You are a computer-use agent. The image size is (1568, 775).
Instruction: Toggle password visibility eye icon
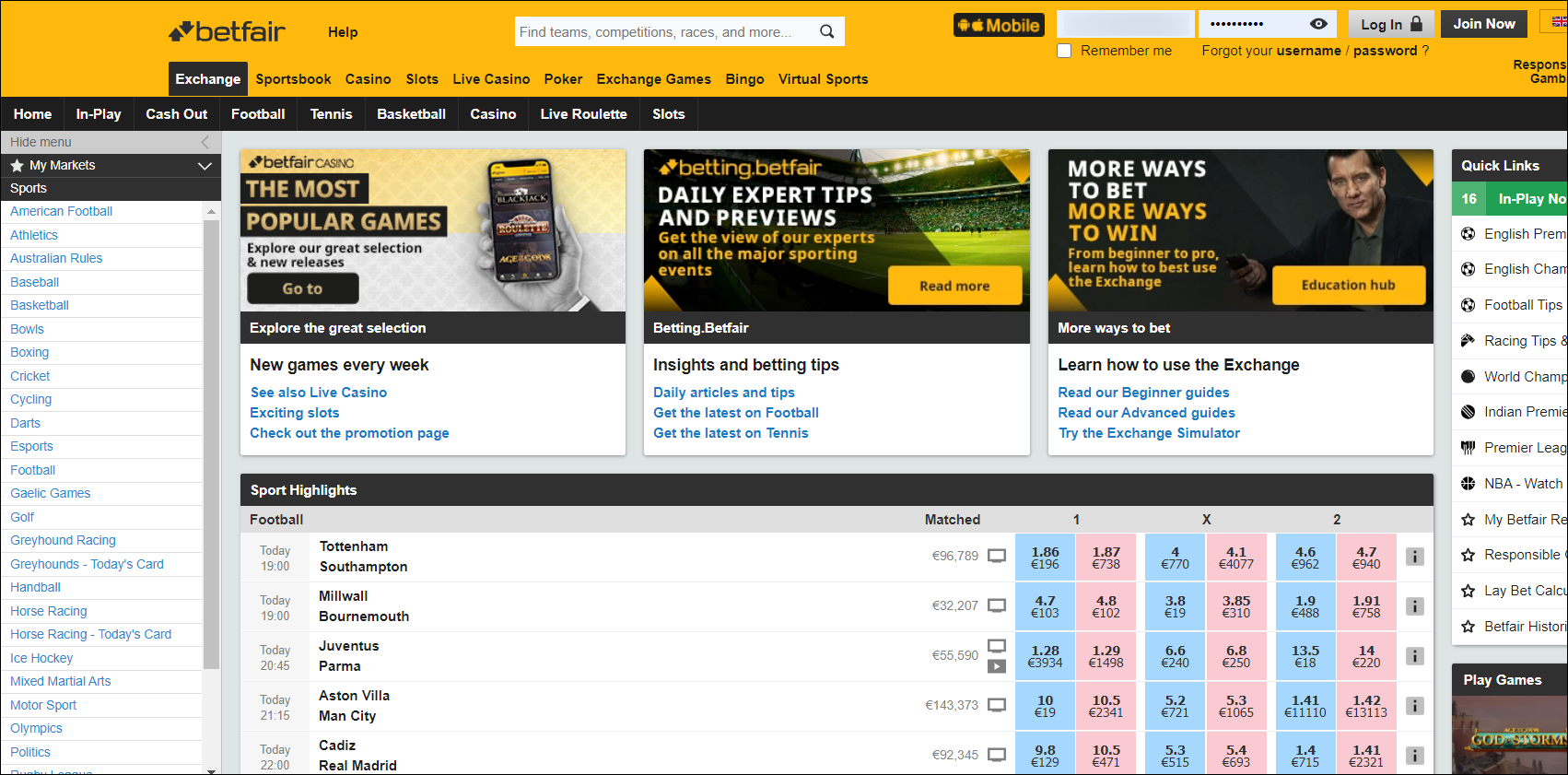[x=1318, y=24]
